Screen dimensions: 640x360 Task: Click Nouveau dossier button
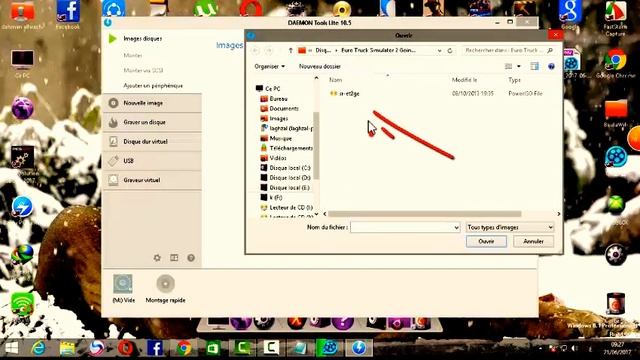pyautogui.click(x=320, y=66)
